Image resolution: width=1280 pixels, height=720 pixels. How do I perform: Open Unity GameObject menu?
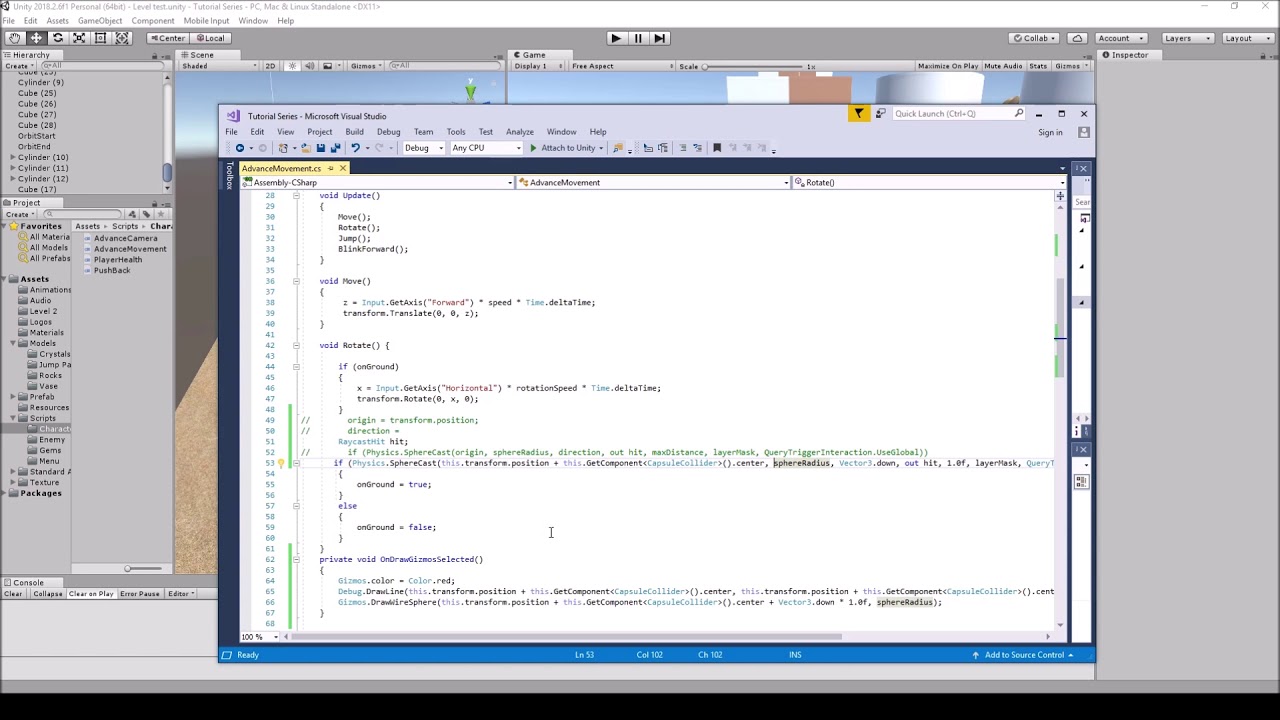[x=100, y=21]
